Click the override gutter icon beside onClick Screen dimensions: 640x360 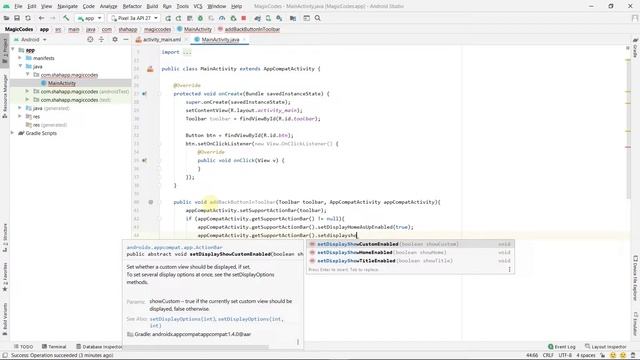pyautogui.click(x=144, y=160)
